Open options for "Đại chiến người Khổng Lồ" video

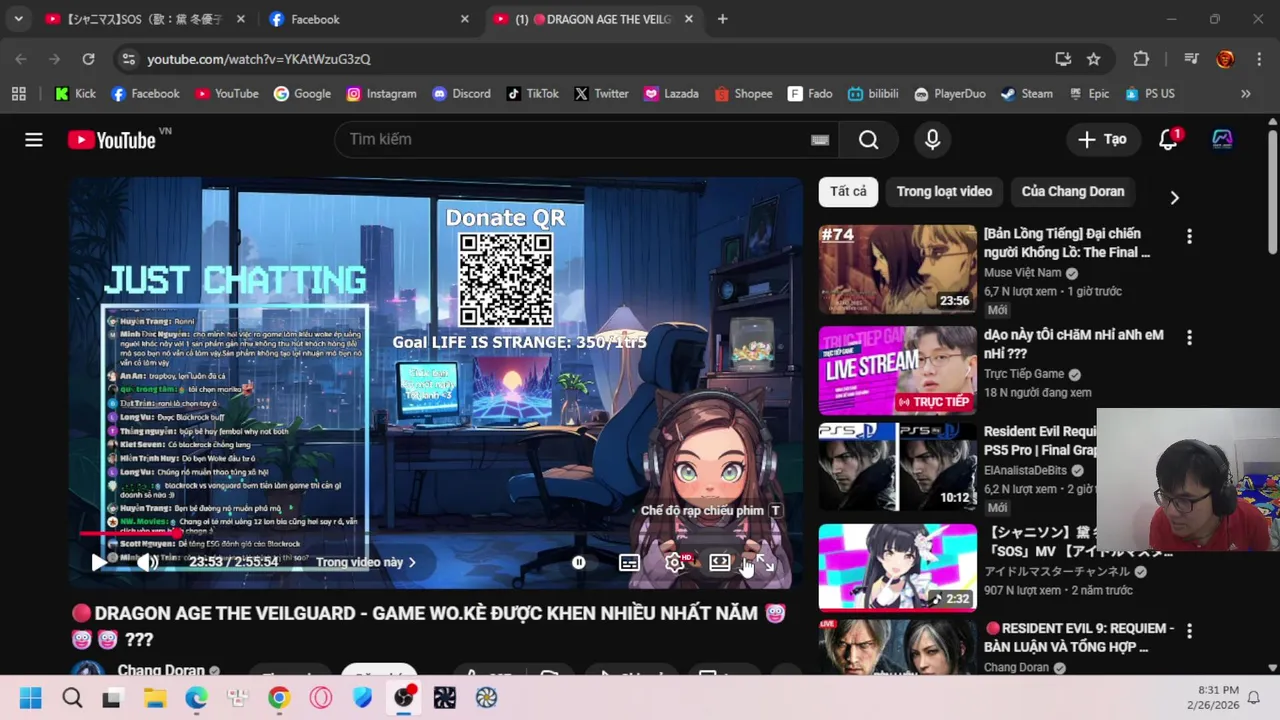pos(1189,237)
